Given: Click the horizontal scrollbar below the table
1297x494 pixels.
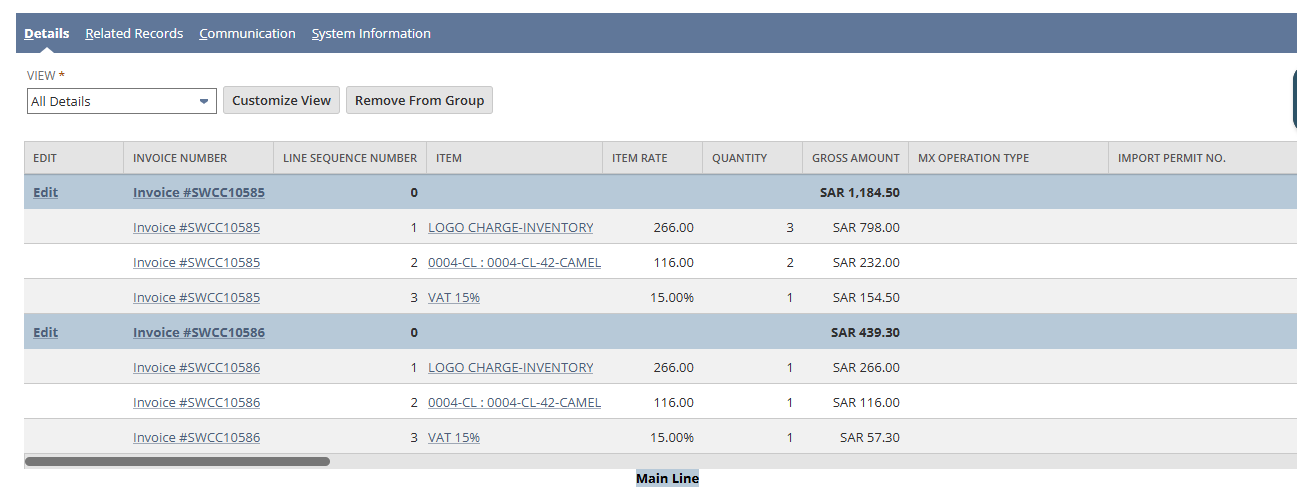Looking at the screenshot, I should click(x=177, y=462).
